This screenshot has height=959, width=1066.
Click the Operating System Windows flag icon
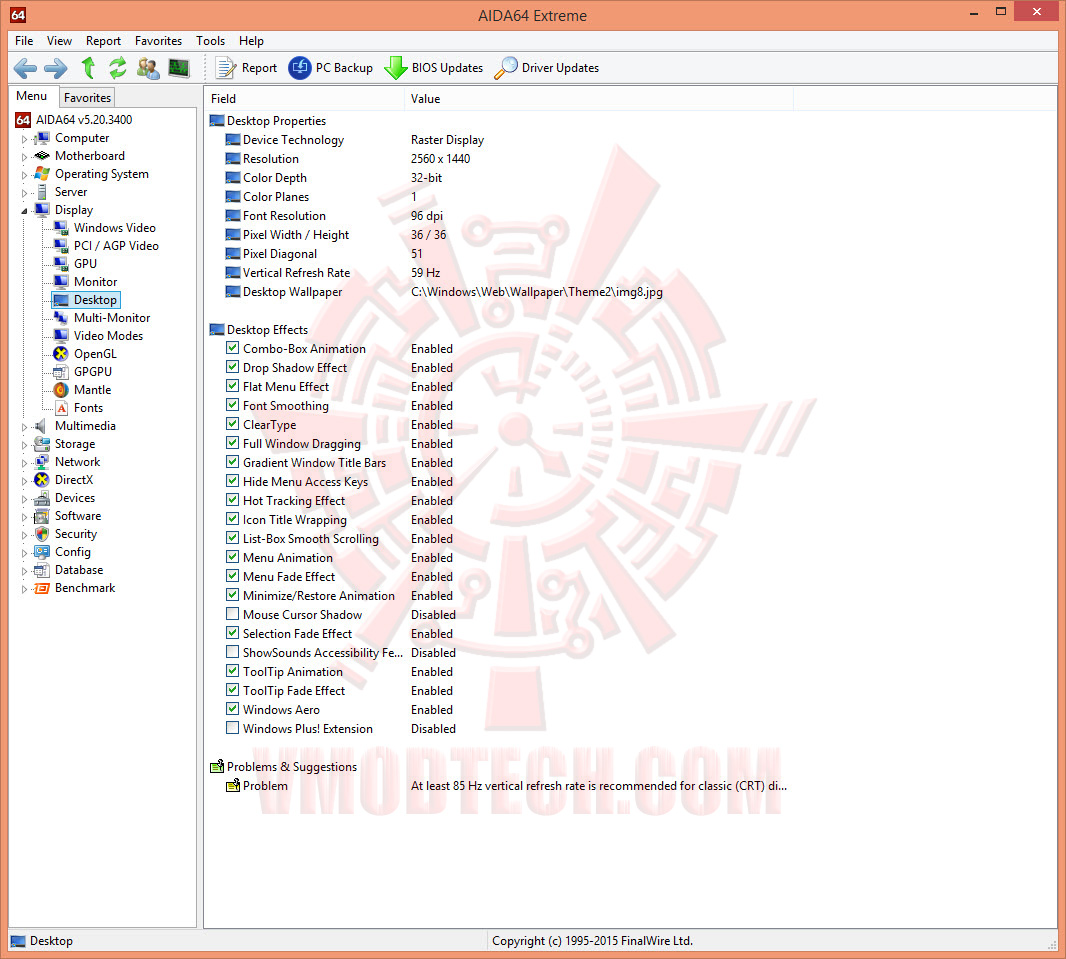(42, 174)
